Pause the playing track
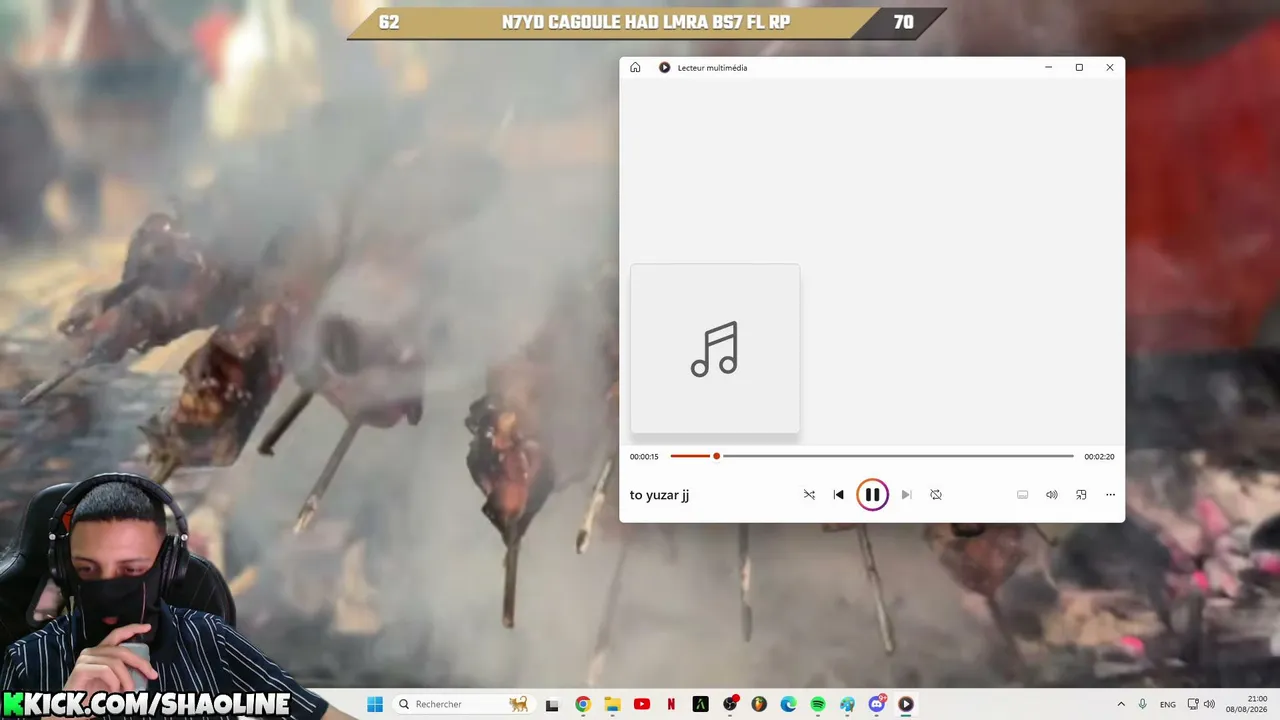1280x720 pixels. pyautogui.click(x=872, y=495)
